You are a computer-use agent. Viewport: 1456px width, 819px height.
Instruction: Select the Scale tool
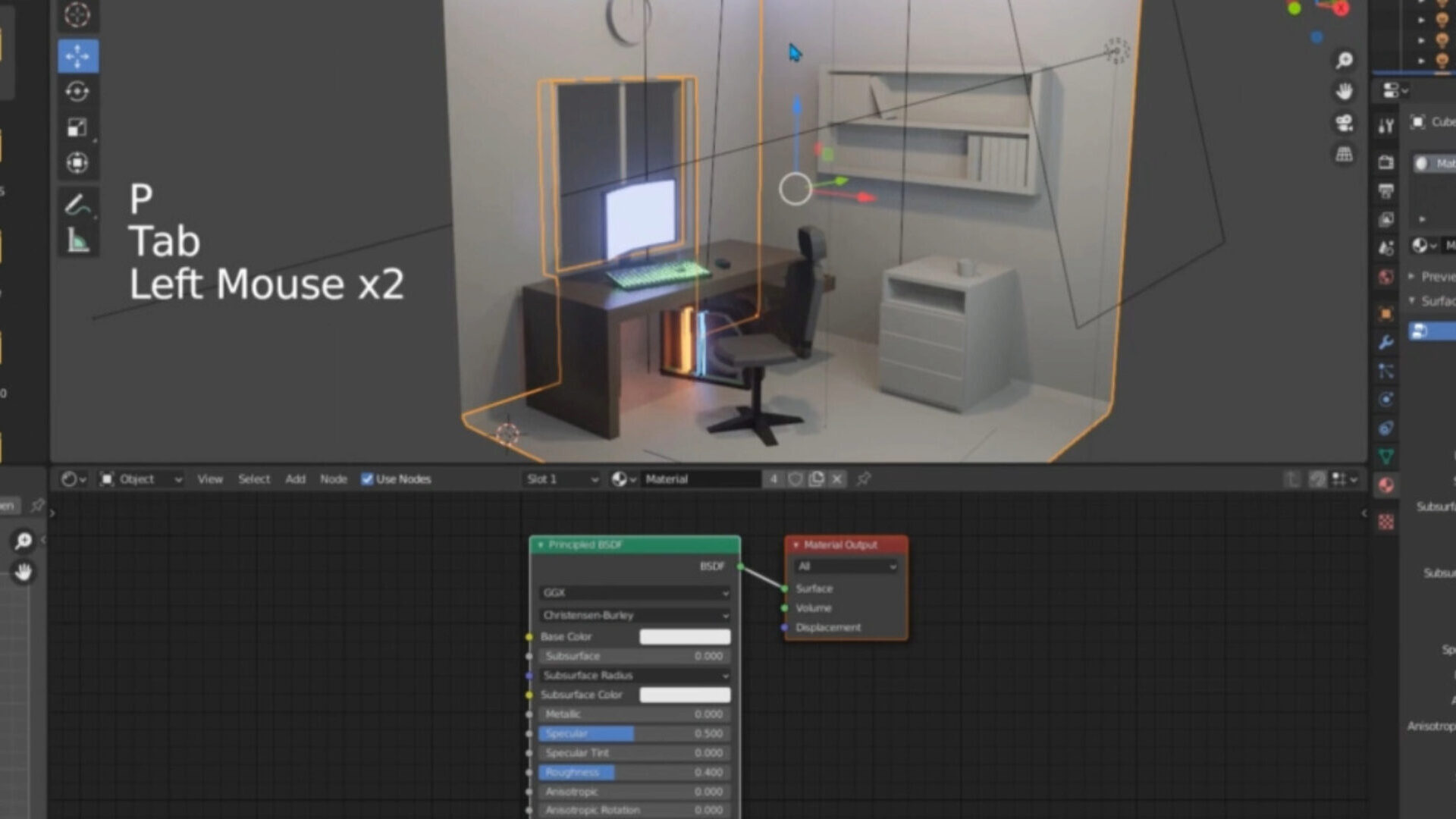tap(77, 127)
